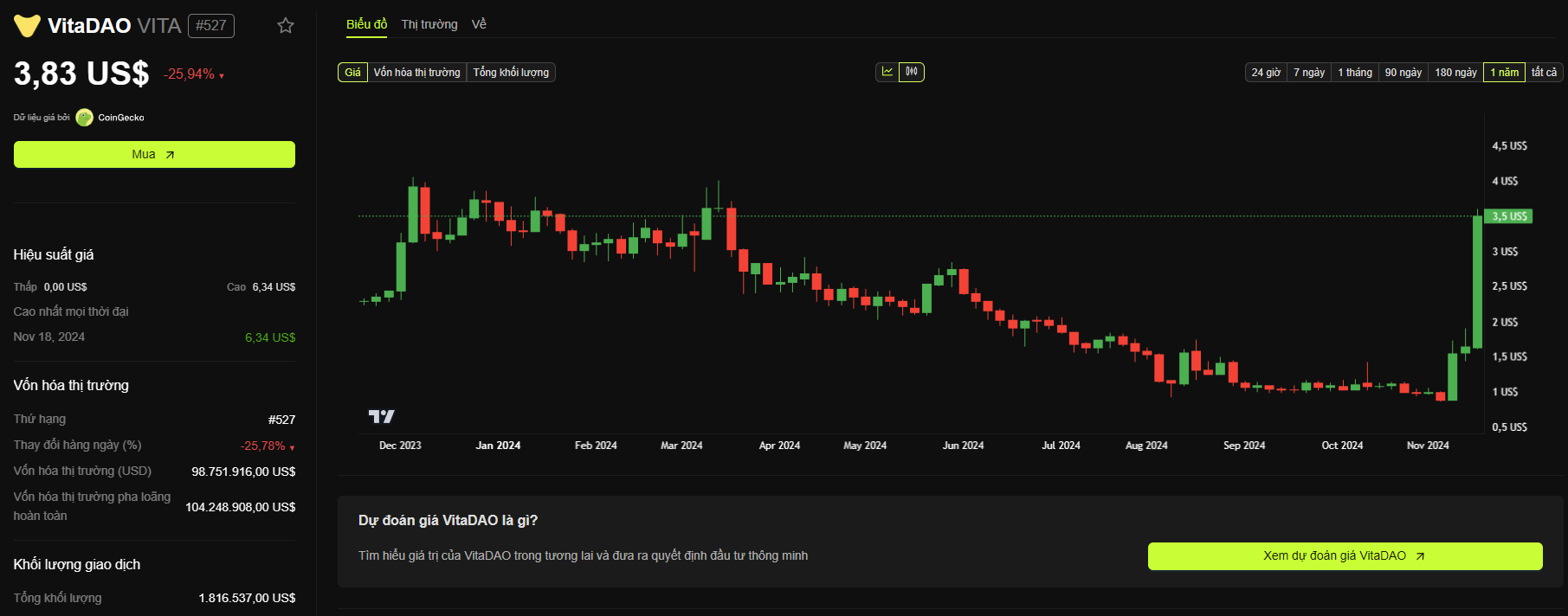
Task: Click the 3,5 US$ current price label
Action: pyautogui.click(x=1508, y=216)
